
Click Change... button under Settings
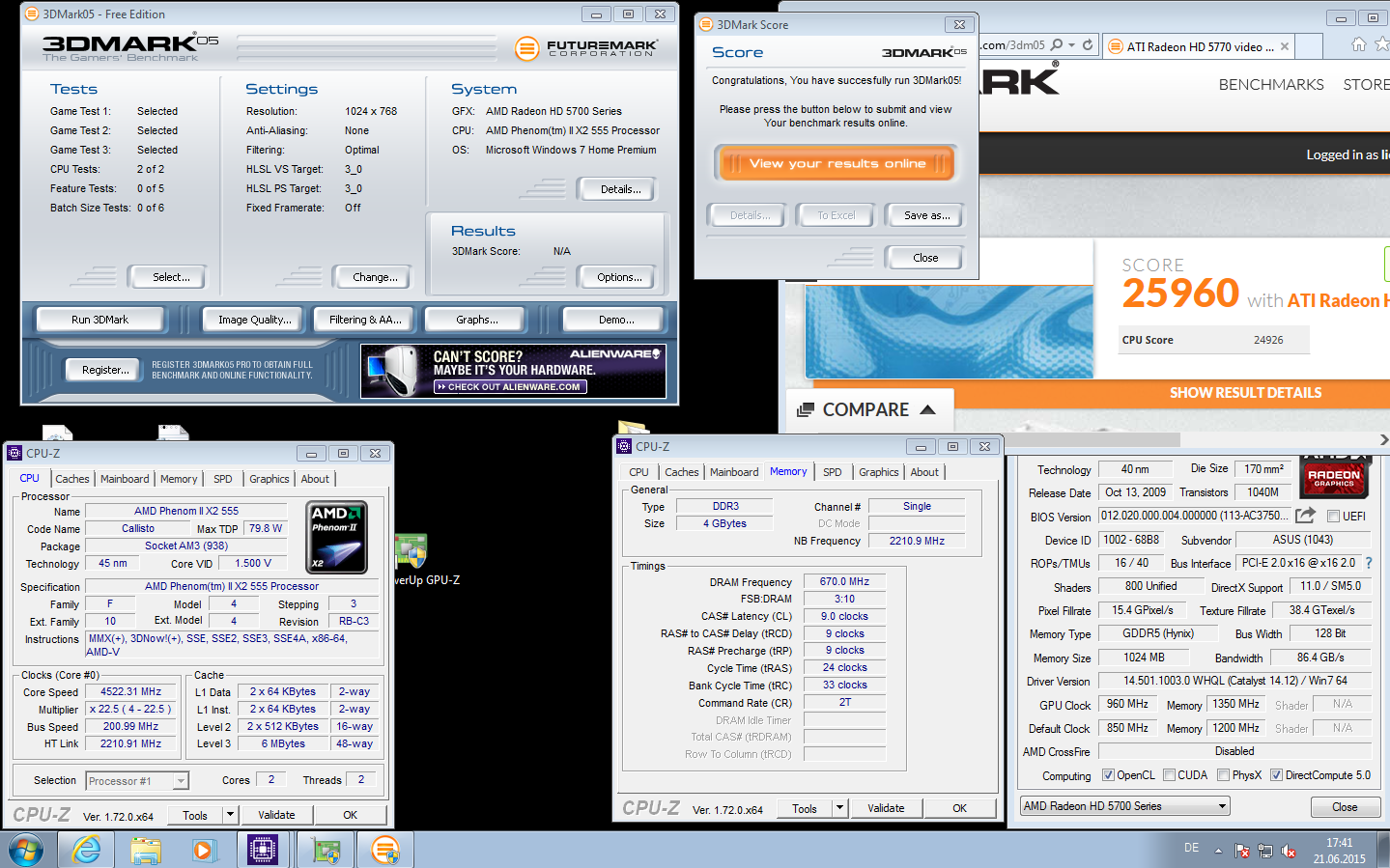point(375,277)
